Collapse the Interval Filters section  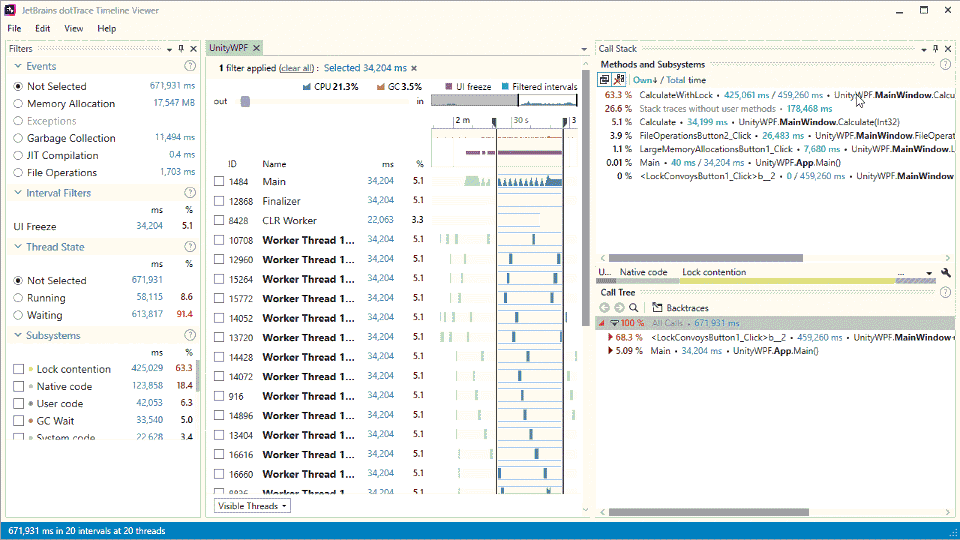point(18,193)
